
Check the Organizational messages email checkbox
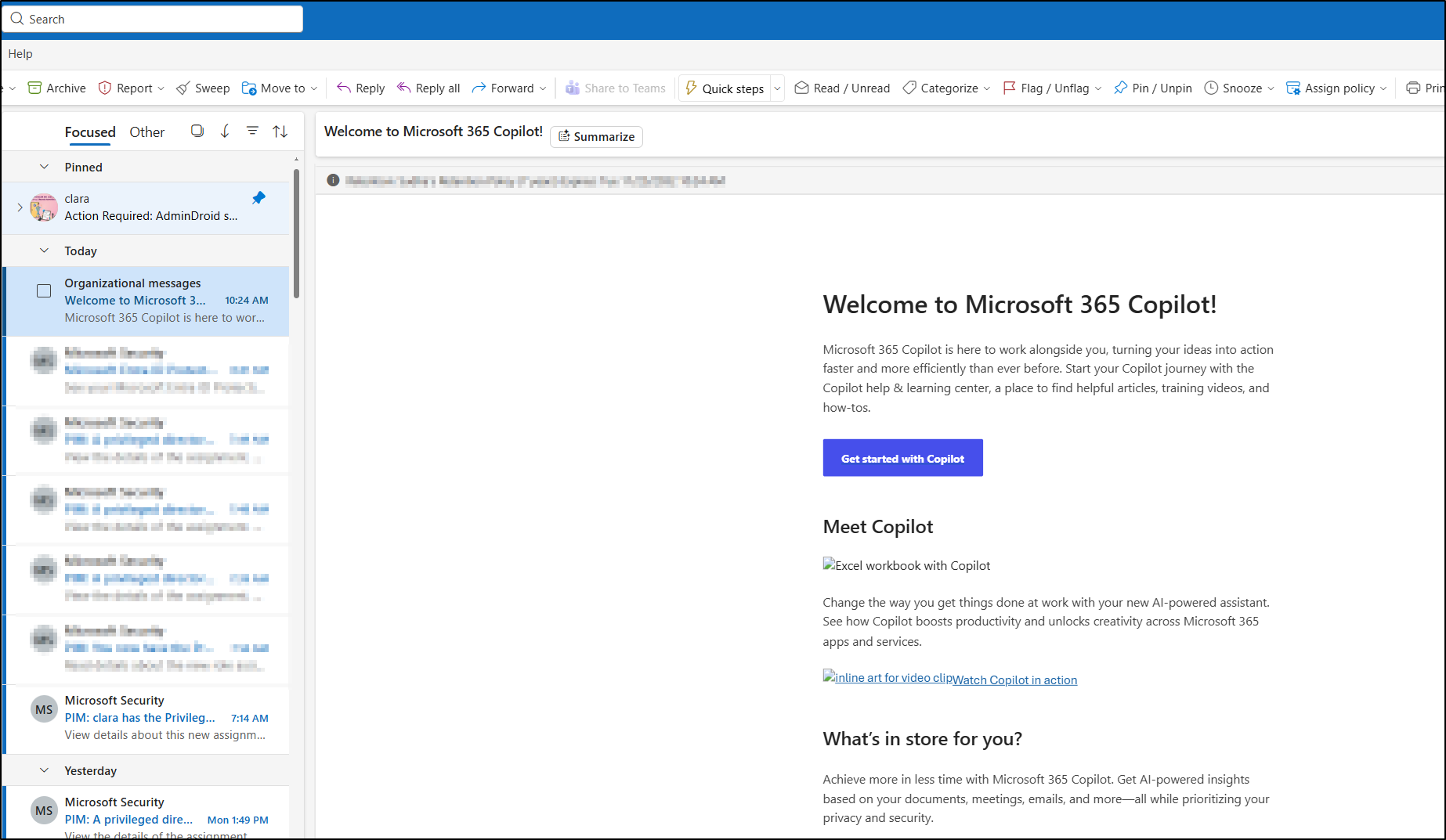[44, 290]
